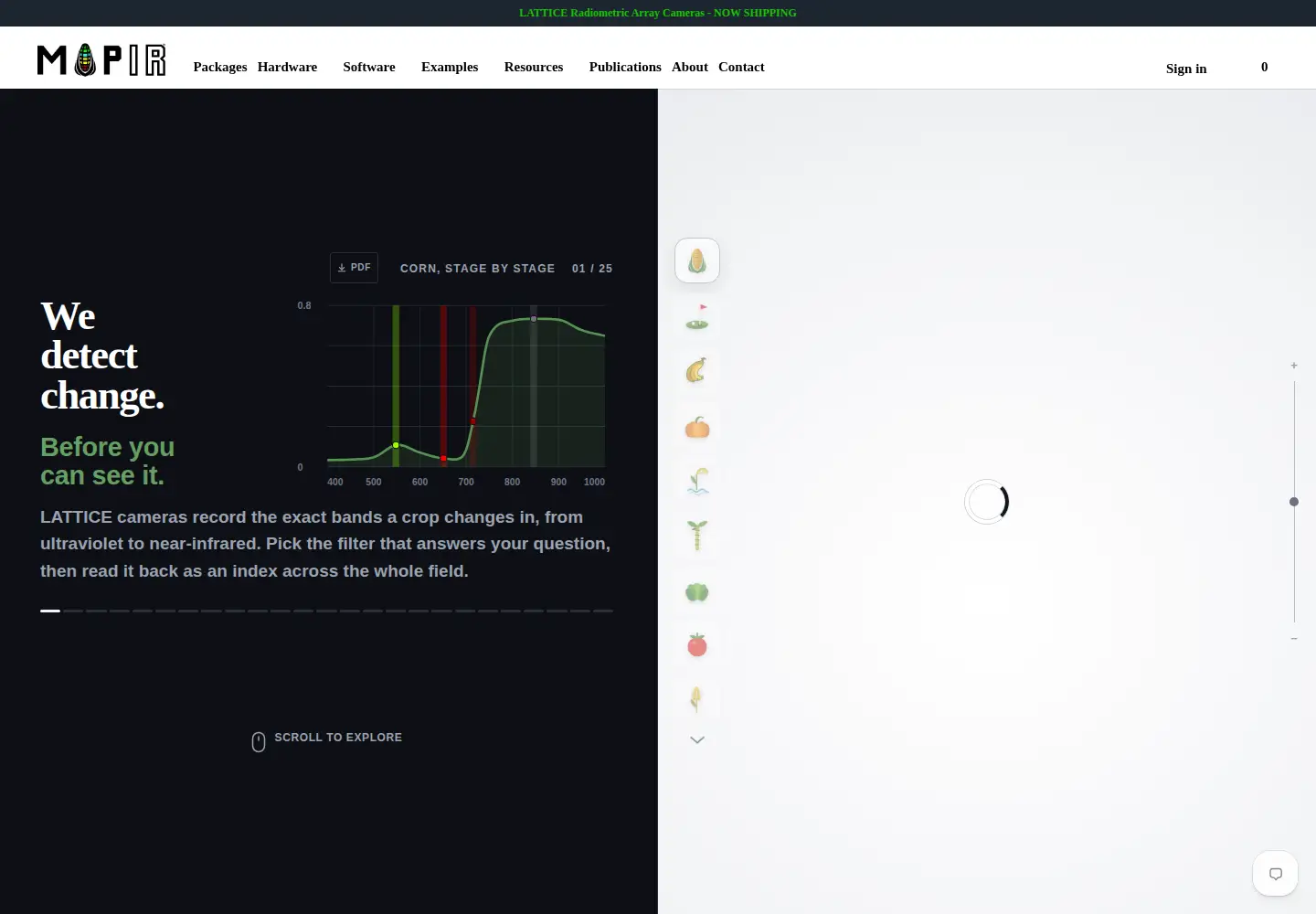Viewport: 1316px width, 914px height.
Task: Open the Hardware menu
Action: [287, 67]
